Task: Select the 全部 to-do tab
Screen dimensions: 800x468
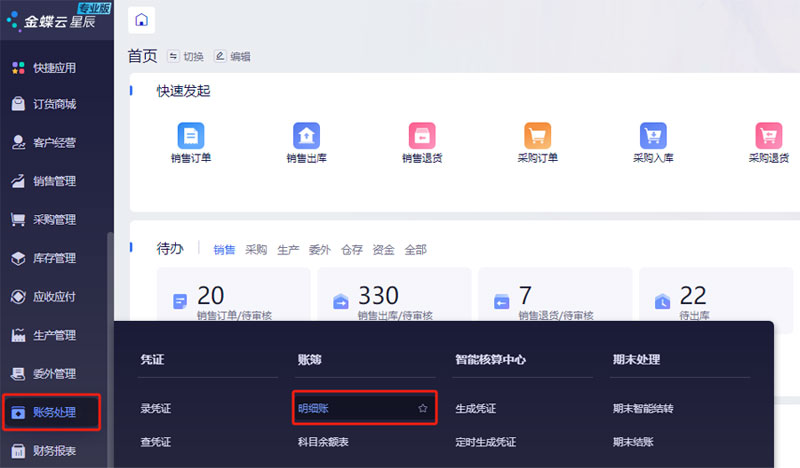Action: point(415,250)
